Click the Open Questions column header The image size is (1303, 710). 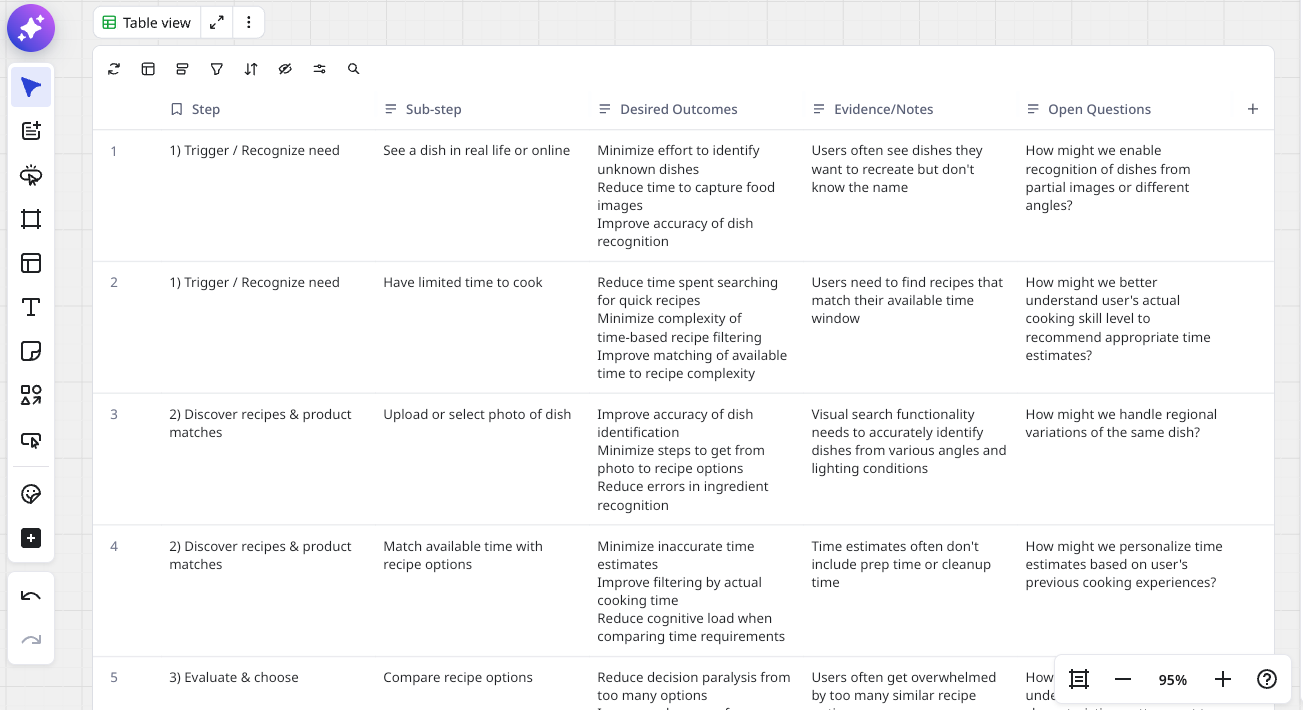[1099, 109]
